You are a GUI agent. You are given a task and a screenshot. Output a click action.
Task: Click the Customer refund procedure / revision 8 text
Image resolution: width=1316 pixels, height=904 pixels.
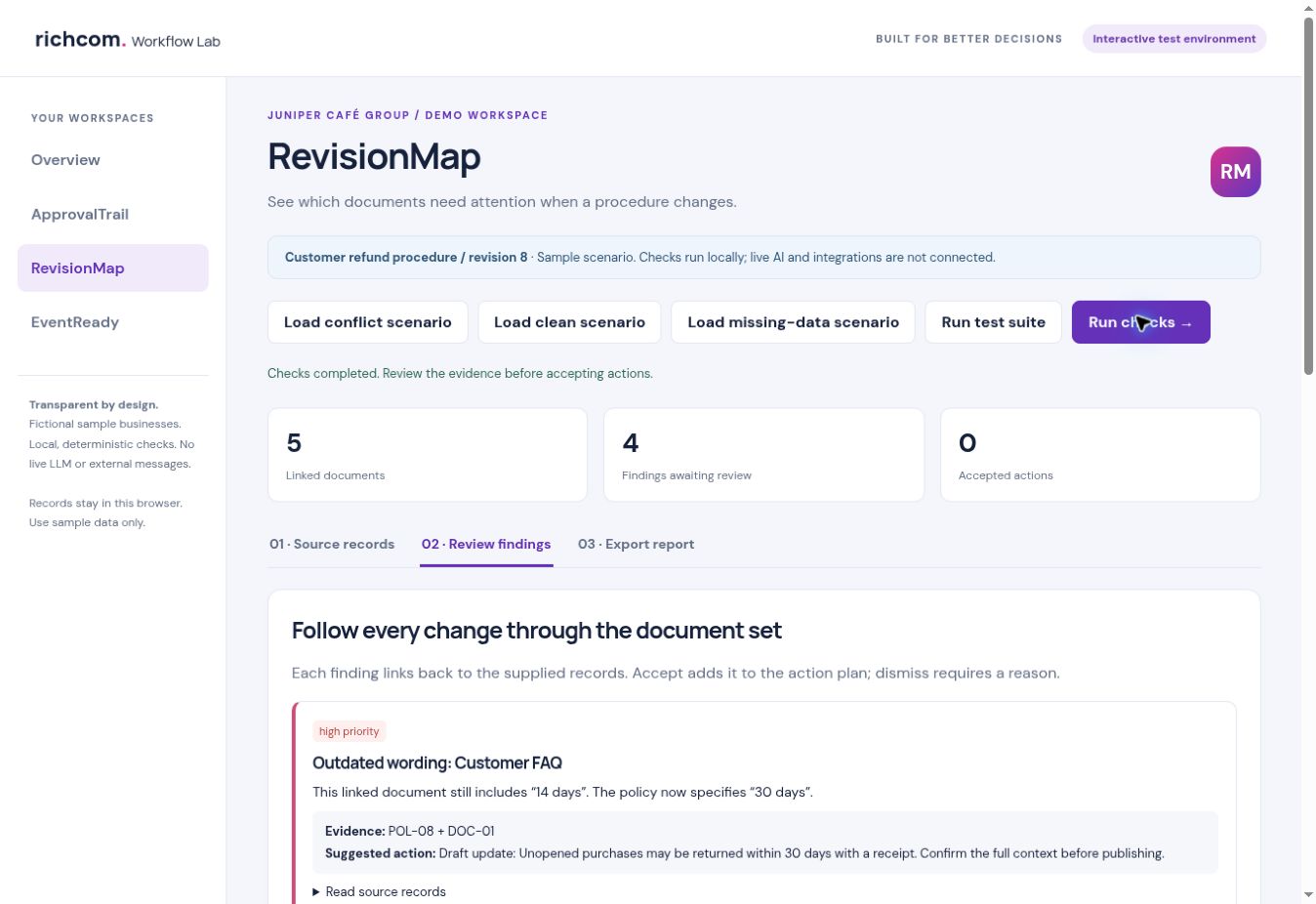(406, 258)
